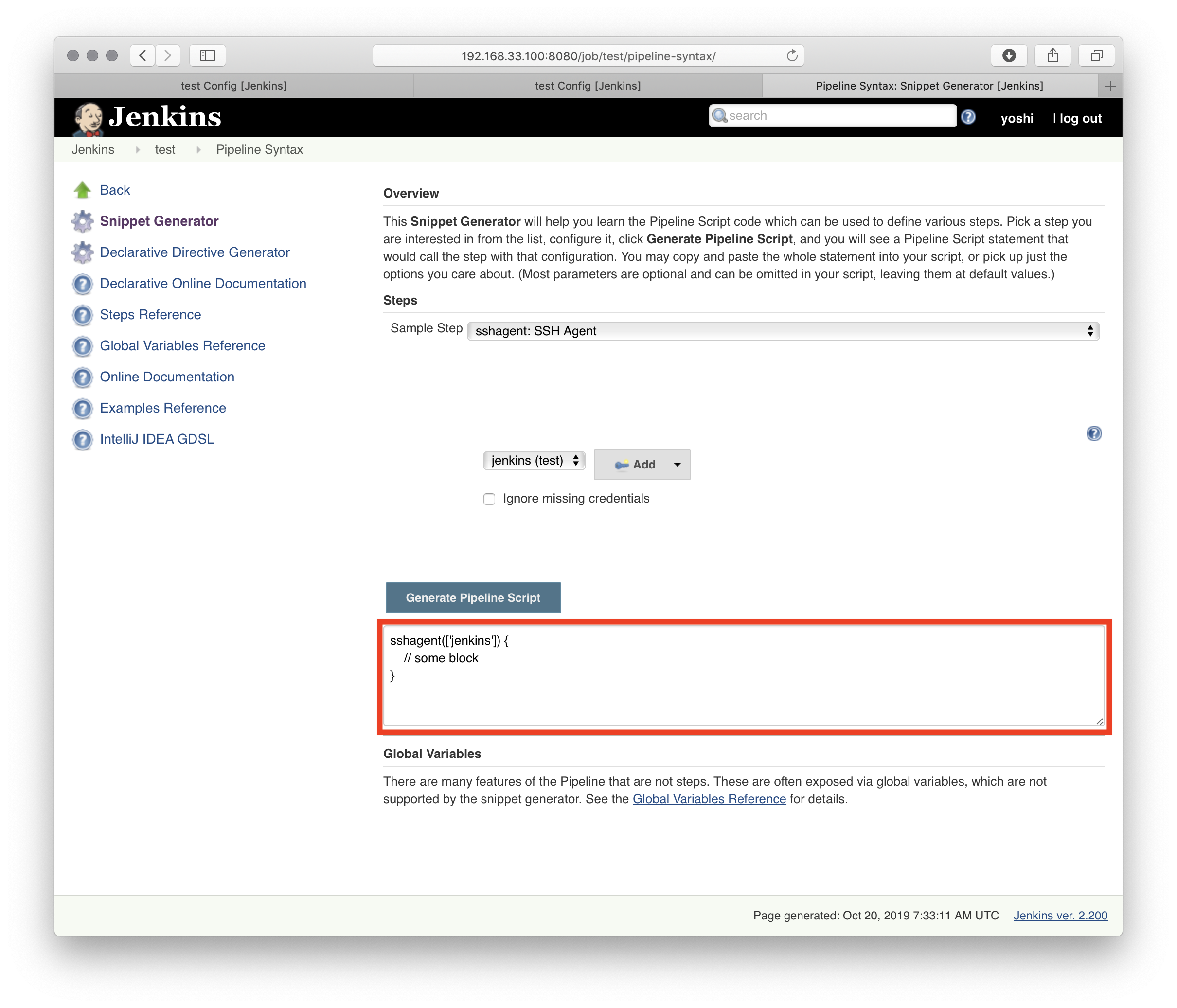Click inside the generated script textarea
The image size is (1177, 1008).
(744, 676)
